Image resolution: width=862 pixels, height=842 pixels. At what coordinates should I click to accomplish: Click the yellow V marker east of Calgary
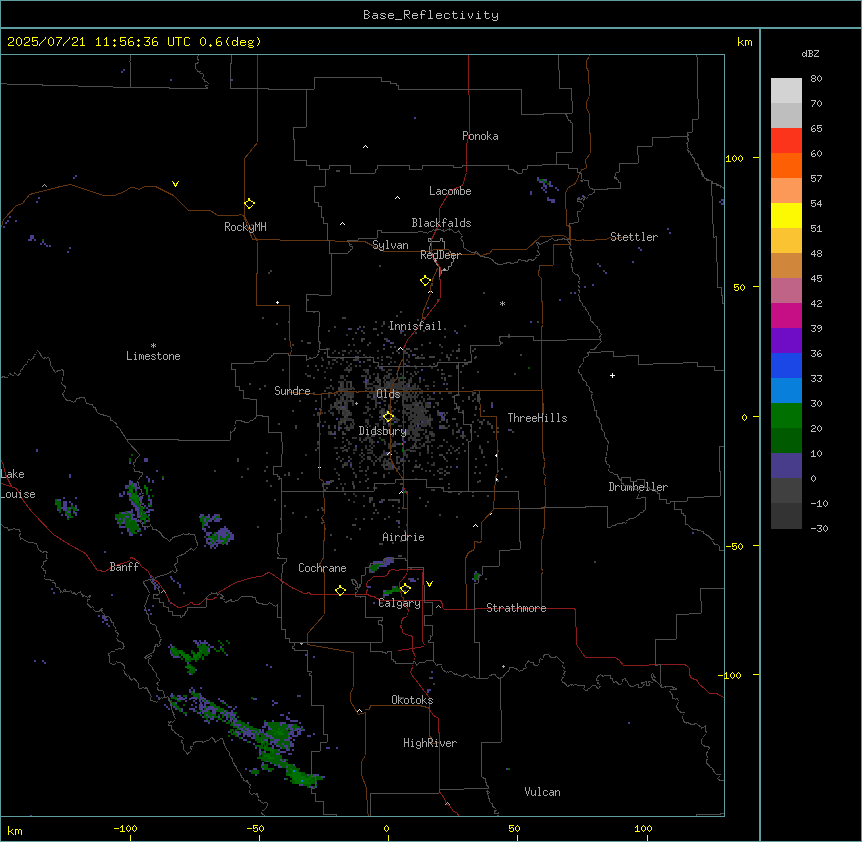(429, 584)
